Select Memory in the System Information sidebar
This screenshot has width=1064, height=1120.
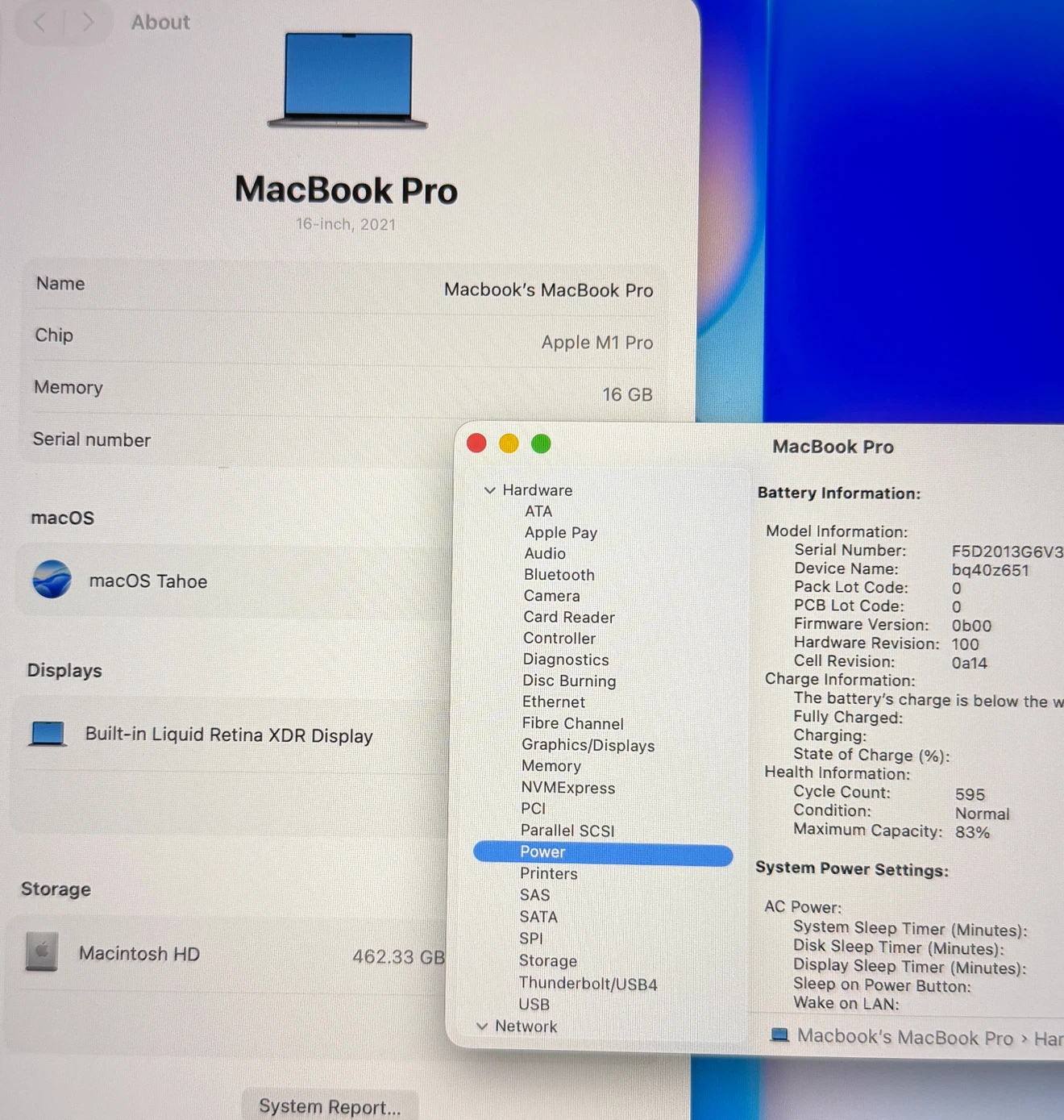pos(551,766)
